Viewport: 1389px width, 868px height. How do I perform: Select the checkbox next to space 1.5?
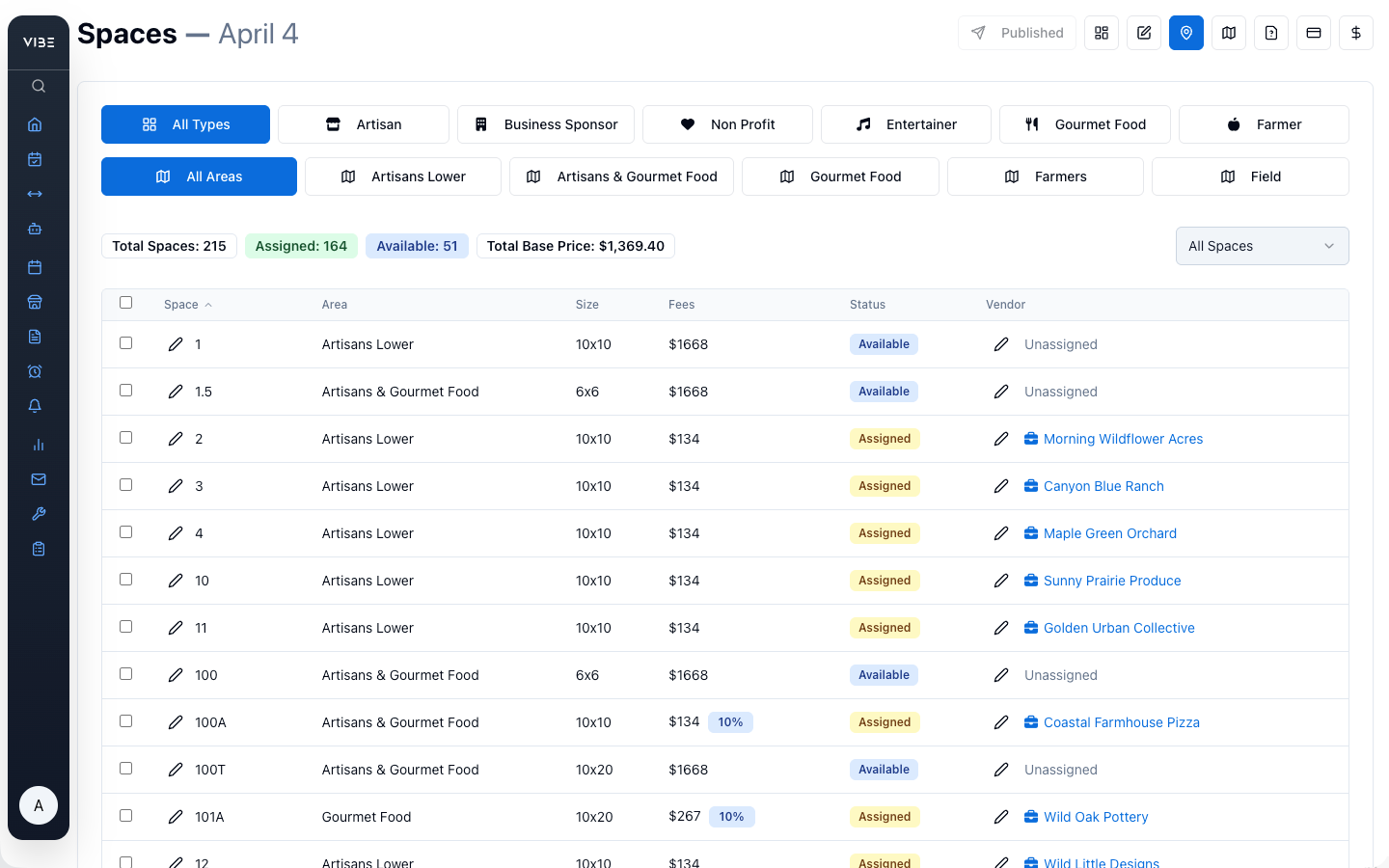pyautogui.click(x=125, y=391)
